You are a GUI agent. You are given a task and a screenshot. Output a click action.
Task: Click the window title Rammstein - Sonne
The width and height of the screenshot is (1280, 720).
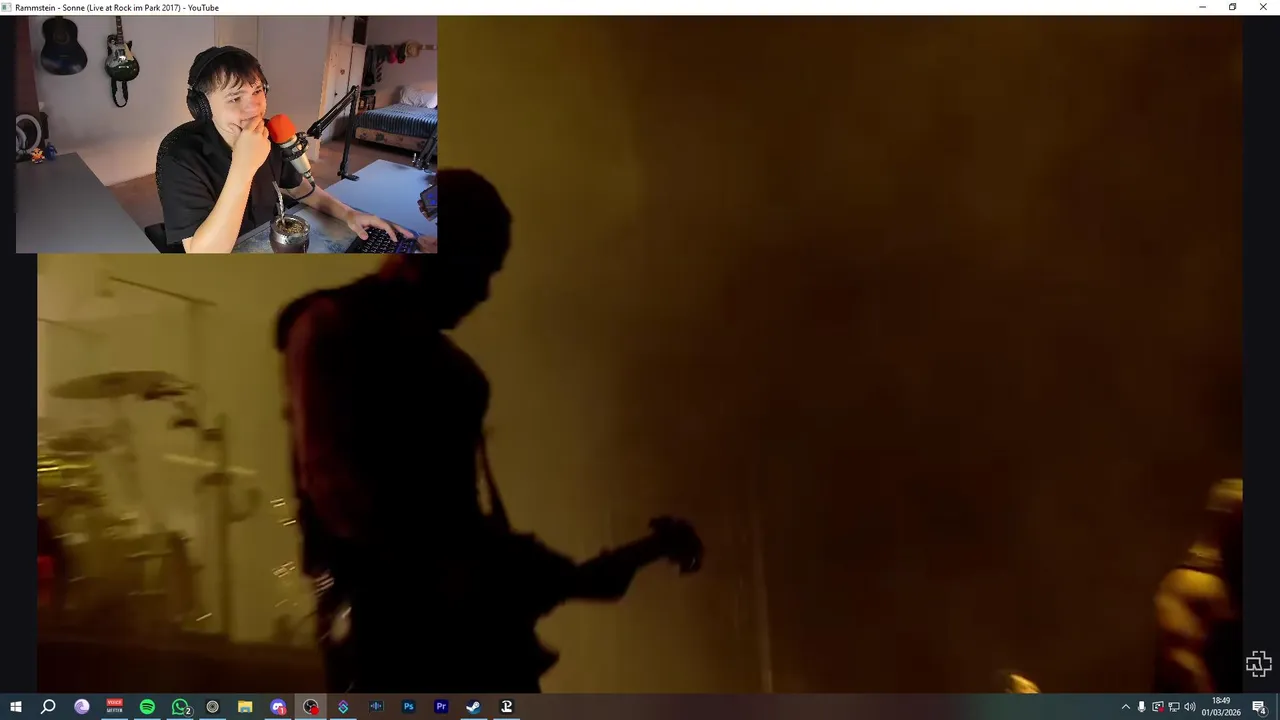[x=117, y=8]
